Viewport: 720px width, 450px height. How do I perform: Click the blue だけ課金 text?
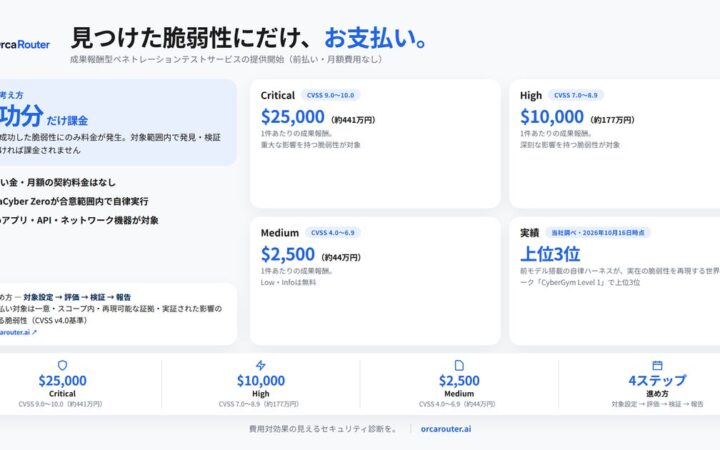pyautogui.click(x=67, y=121)
